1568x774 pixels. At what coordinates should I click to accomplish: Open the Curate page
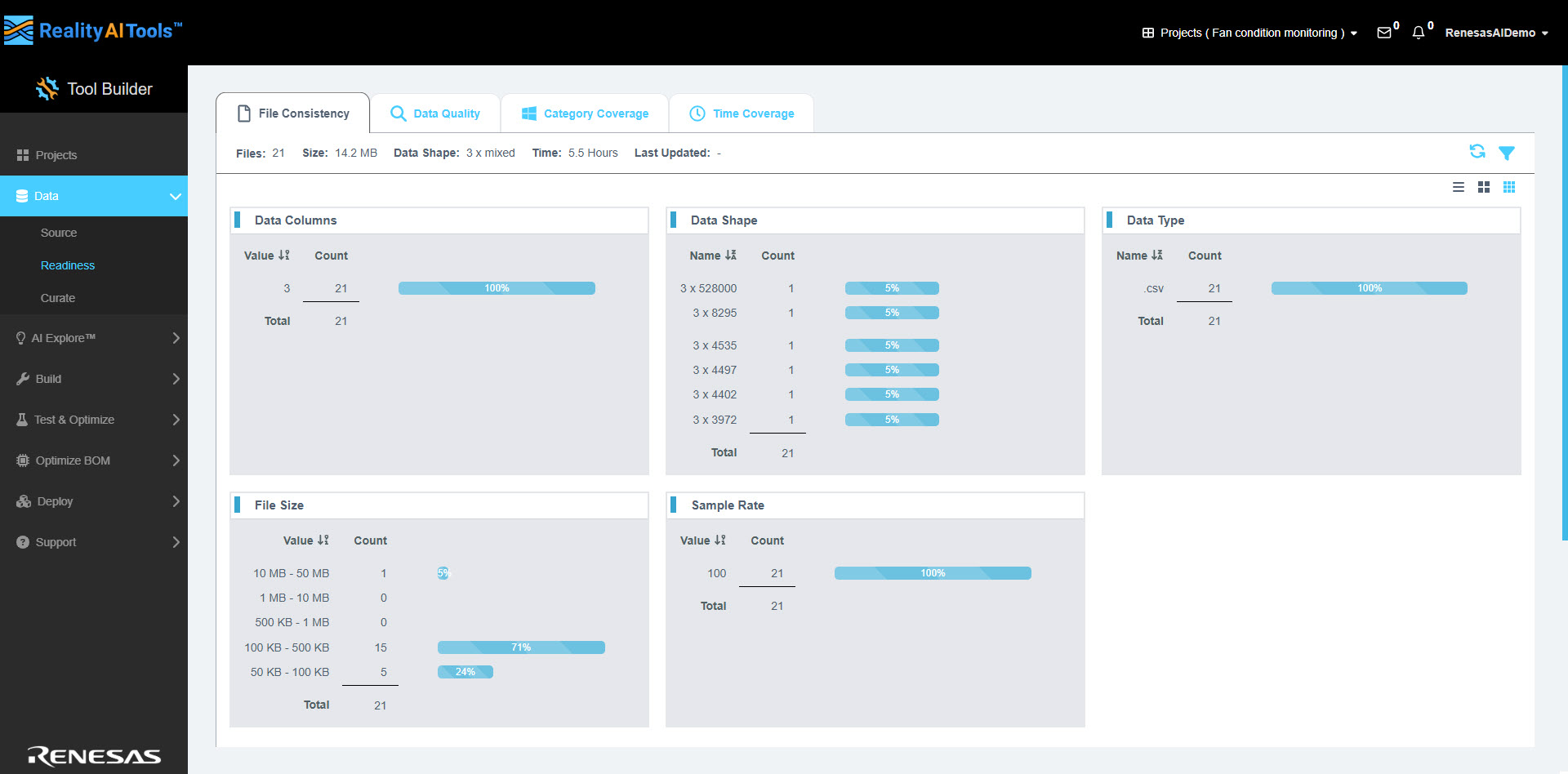pyautogui.click(x=58, y=298)
